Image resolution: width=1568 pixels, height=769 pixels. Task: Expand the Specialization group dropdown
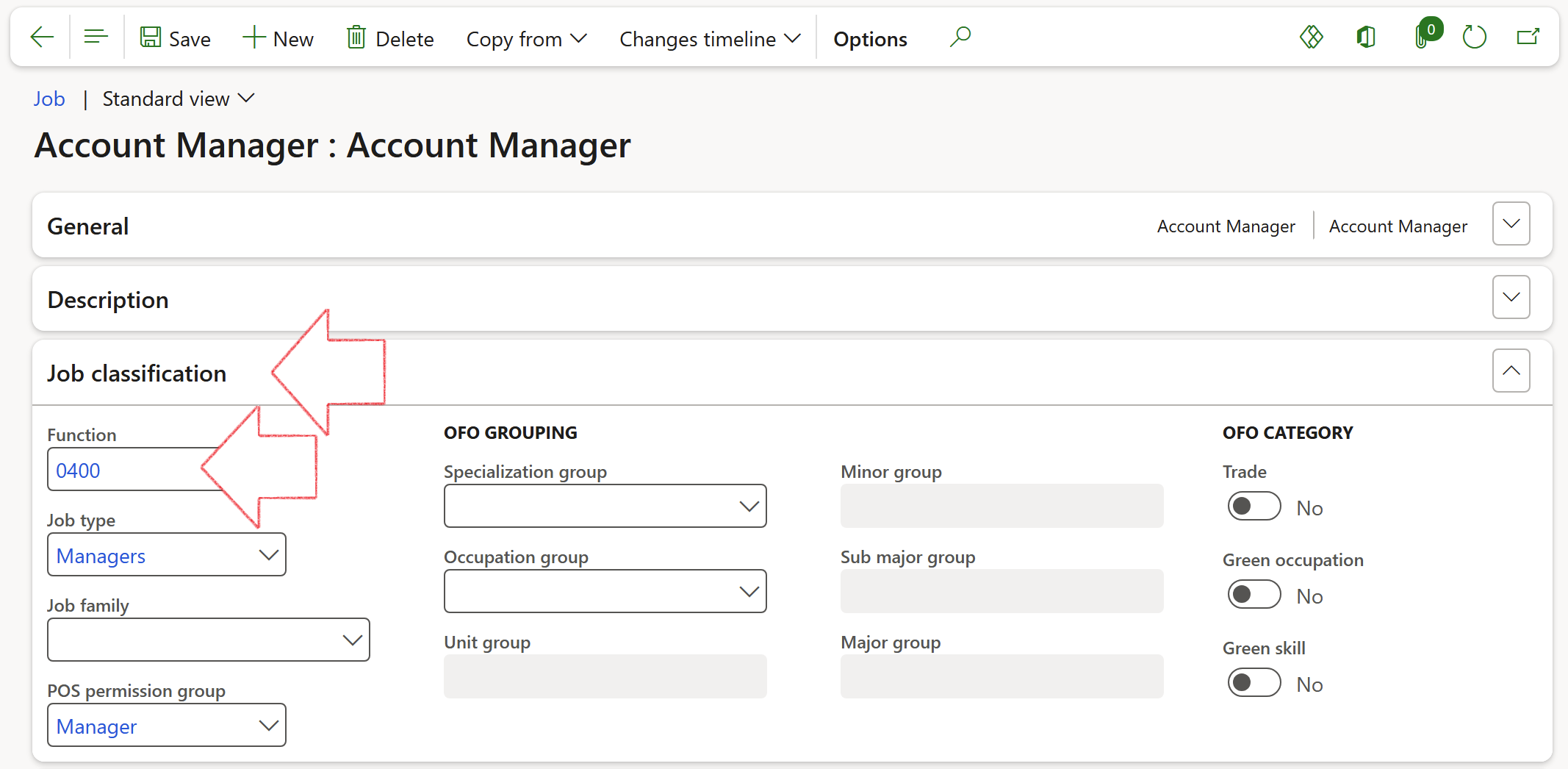click(605, 507)
